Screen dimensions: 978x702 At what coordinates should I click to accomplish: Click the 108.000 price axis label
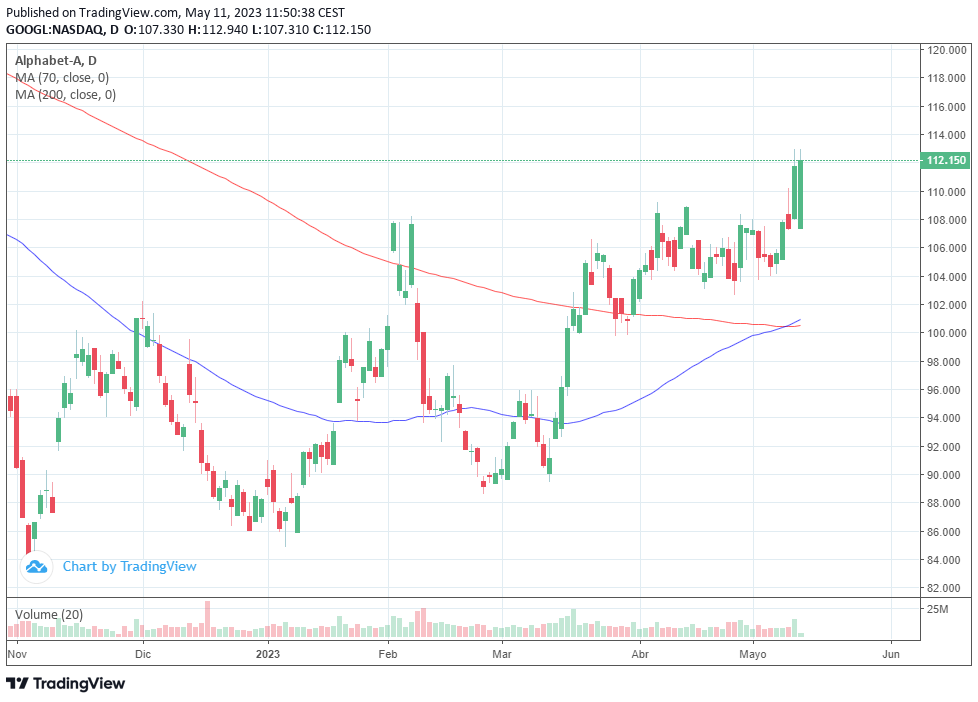pos(947,220)
